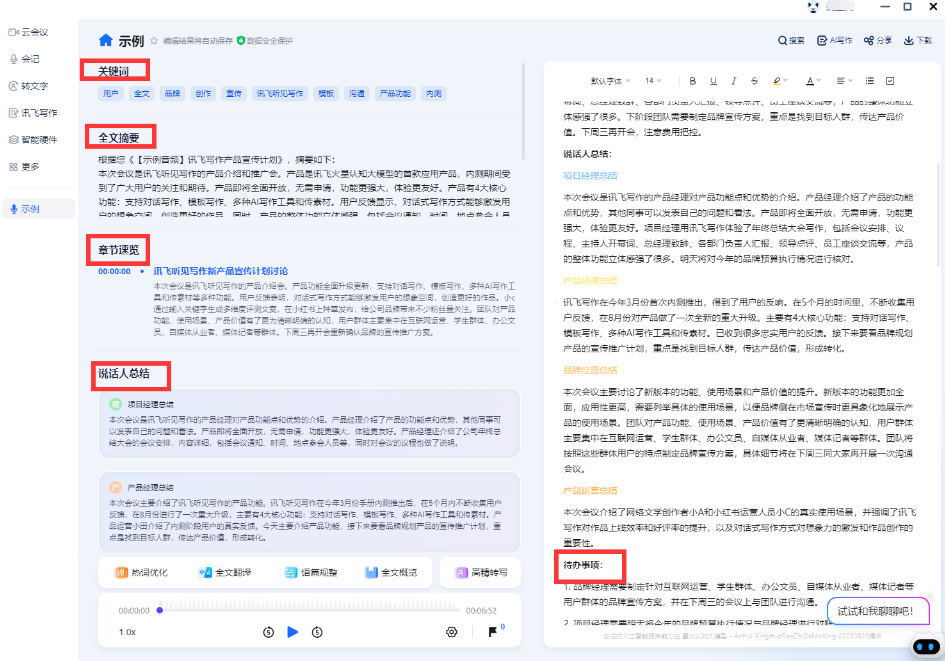This screenshot has height=661, width=945.
Task: Click the home icon beside 示例
Action: coord(105,40)
